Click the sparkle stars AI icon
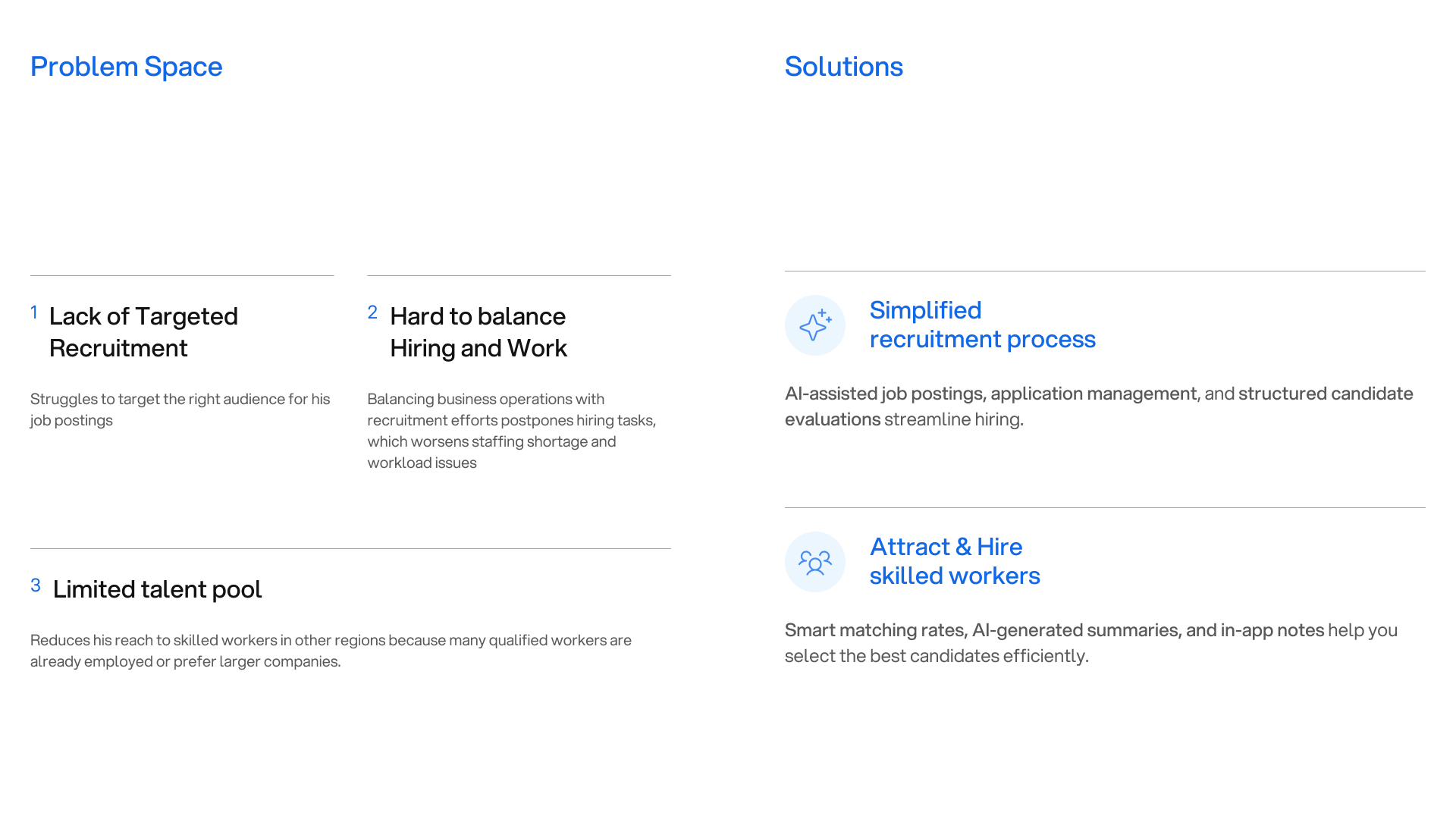This screenshot has width=1456, height=819. click(x=815, y=325)
